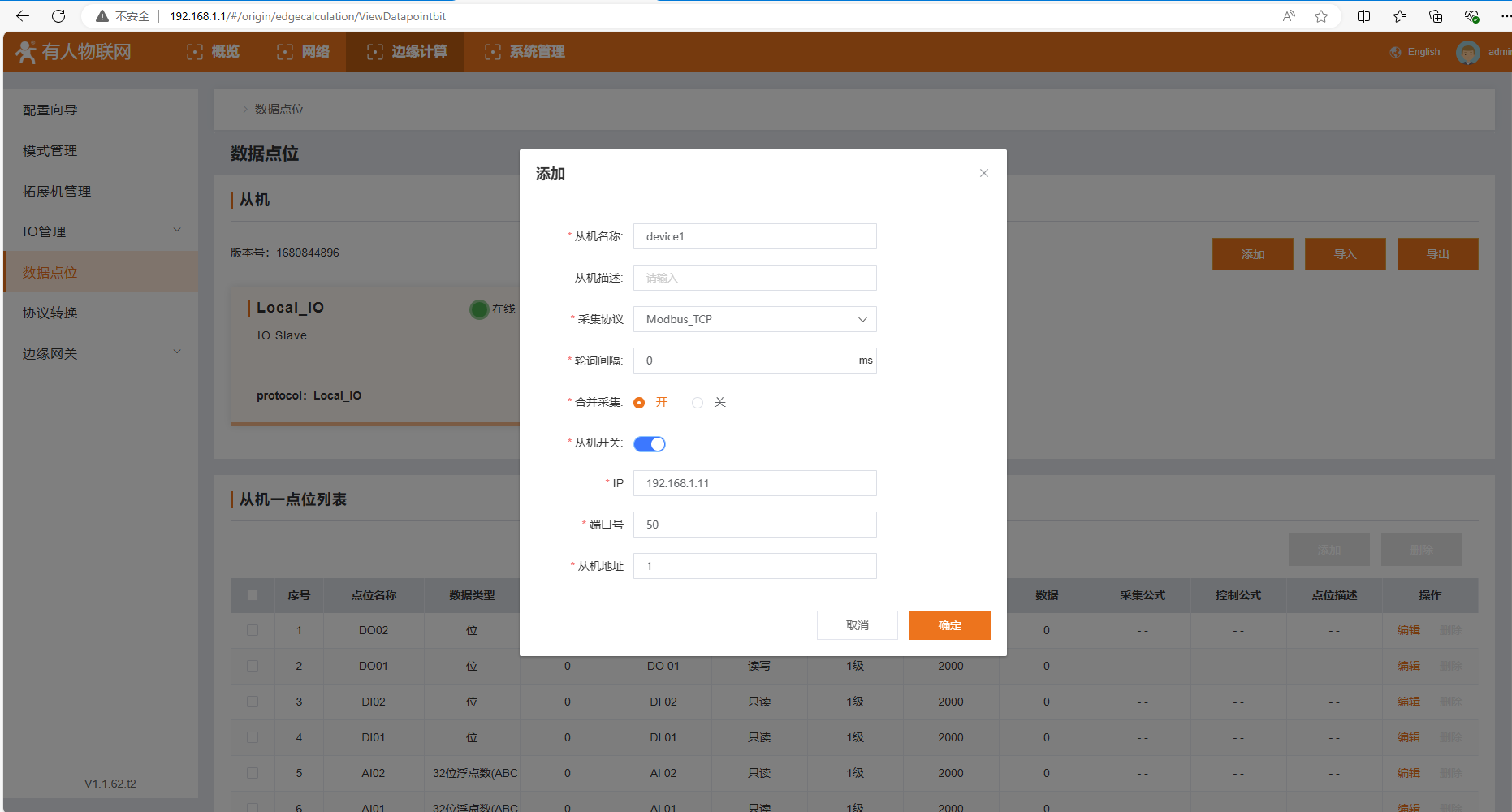Close the 添加 dialog with X icon
The width and height of the screenshot is (1512, 812).
click(x=983, y=173)
